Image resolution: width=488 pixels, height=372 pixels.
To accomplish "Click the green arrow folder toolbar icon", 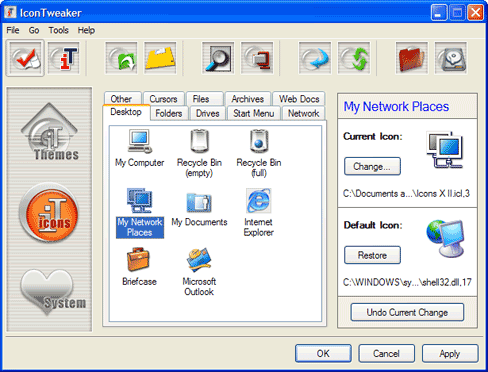I will click(x=121, y=58).
